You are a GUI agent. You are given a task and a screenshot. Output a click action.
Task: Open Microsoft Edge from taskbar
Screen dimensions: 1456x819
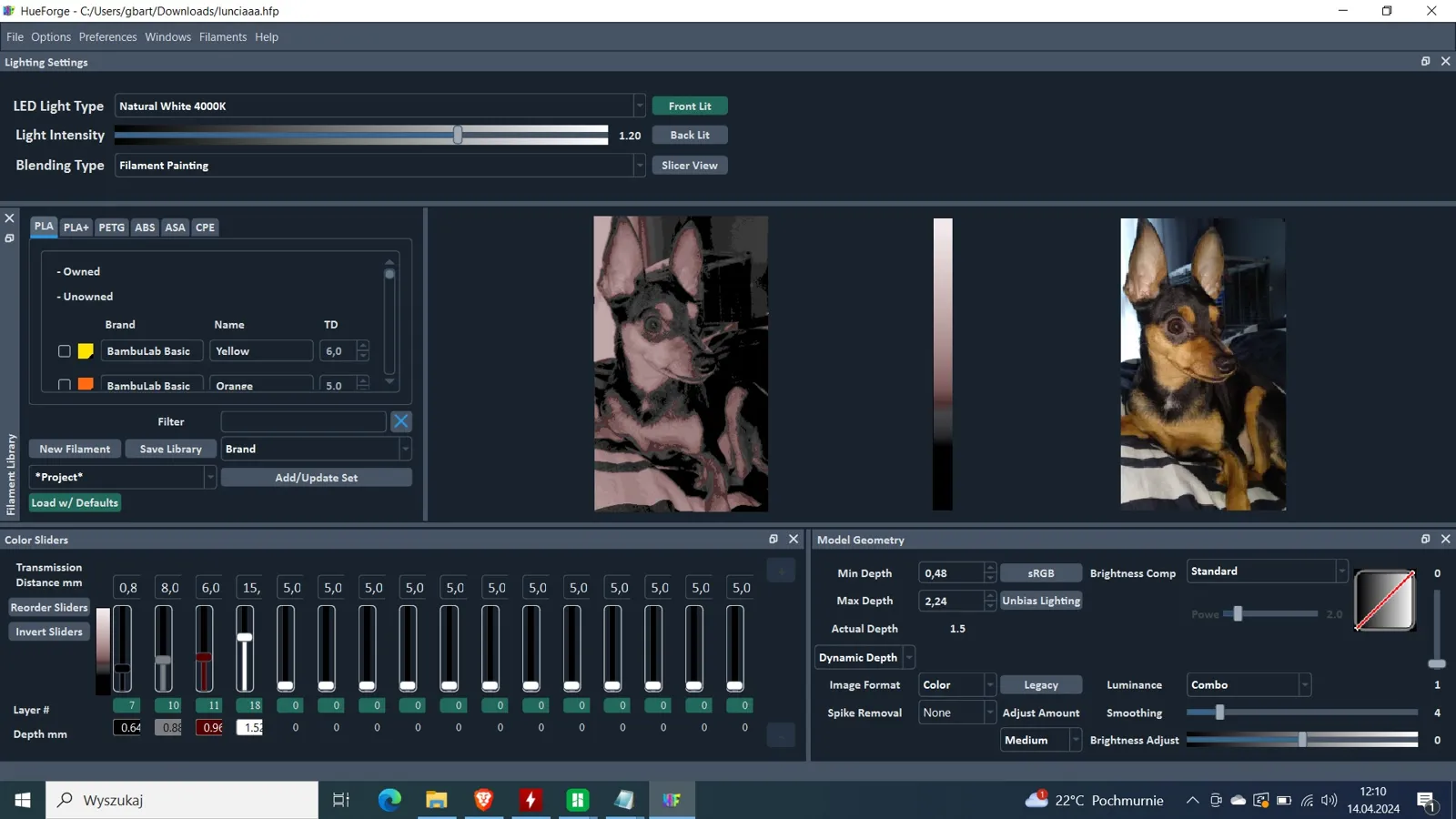(x=389, y=800)
